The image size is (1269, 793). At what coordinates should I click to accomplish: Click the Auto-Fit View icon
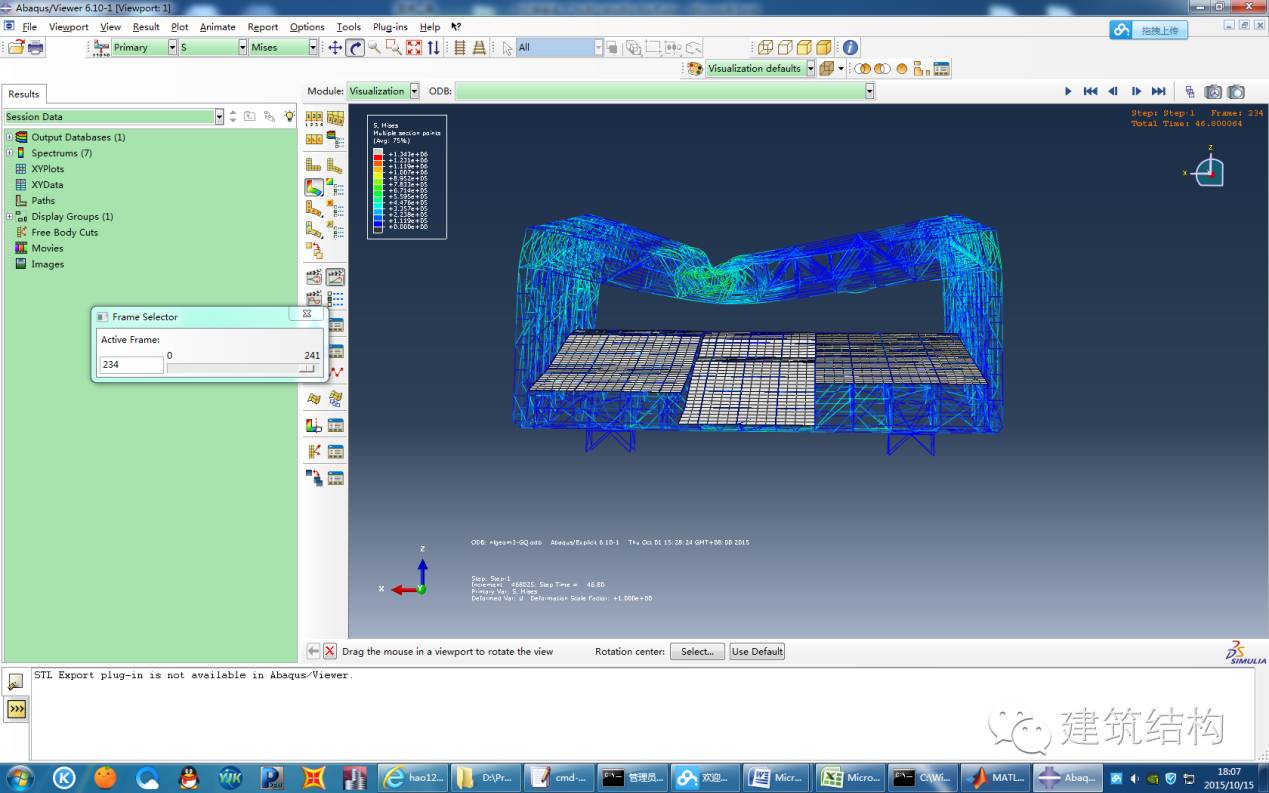pyautogui.click(x=413, y=47)
